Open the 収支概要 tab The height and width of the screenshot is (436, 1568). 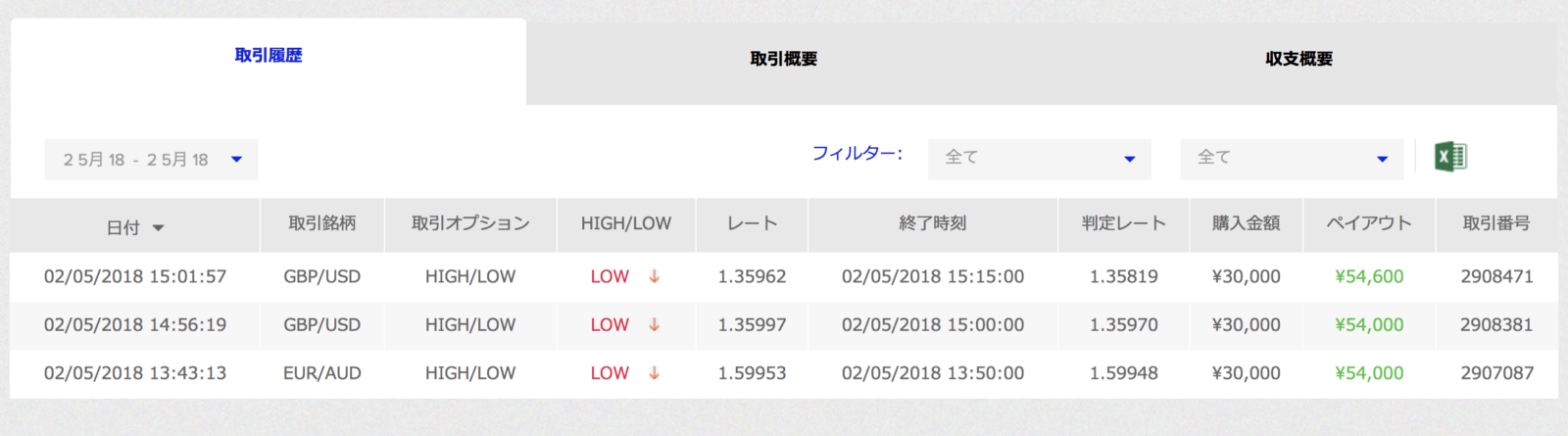coord(1298,59)
